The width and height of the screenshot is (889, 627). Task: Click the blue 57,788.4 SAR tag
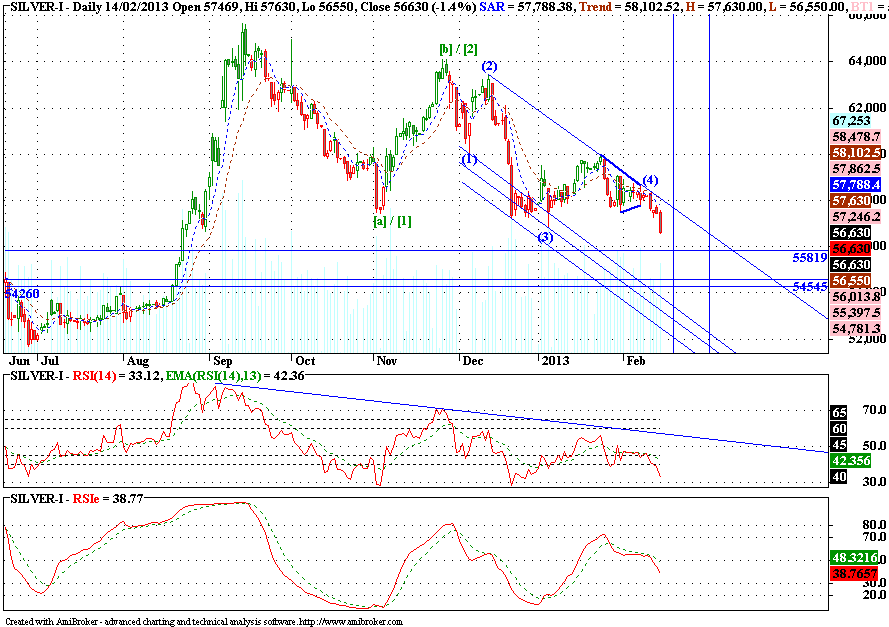[x=856, y=184]
